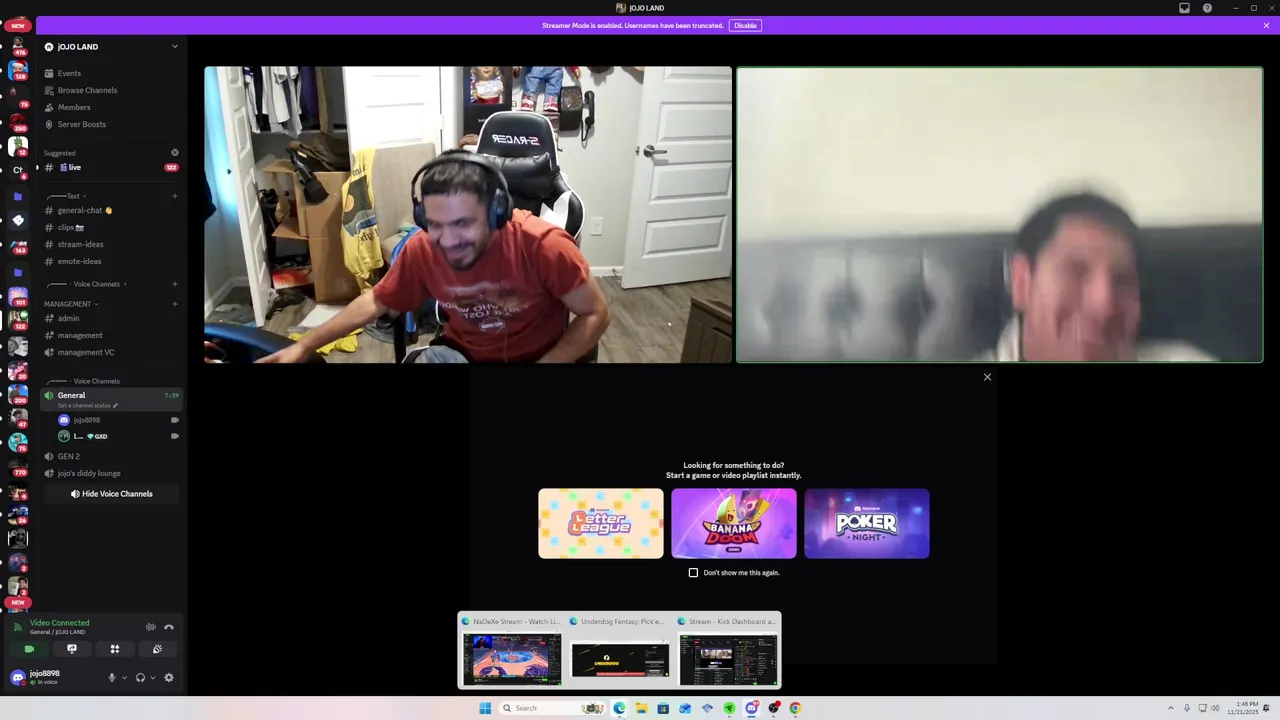The height and width of the screenshot is (720, 1280).
Task: Open the admin channel
Action: [110, 318]
